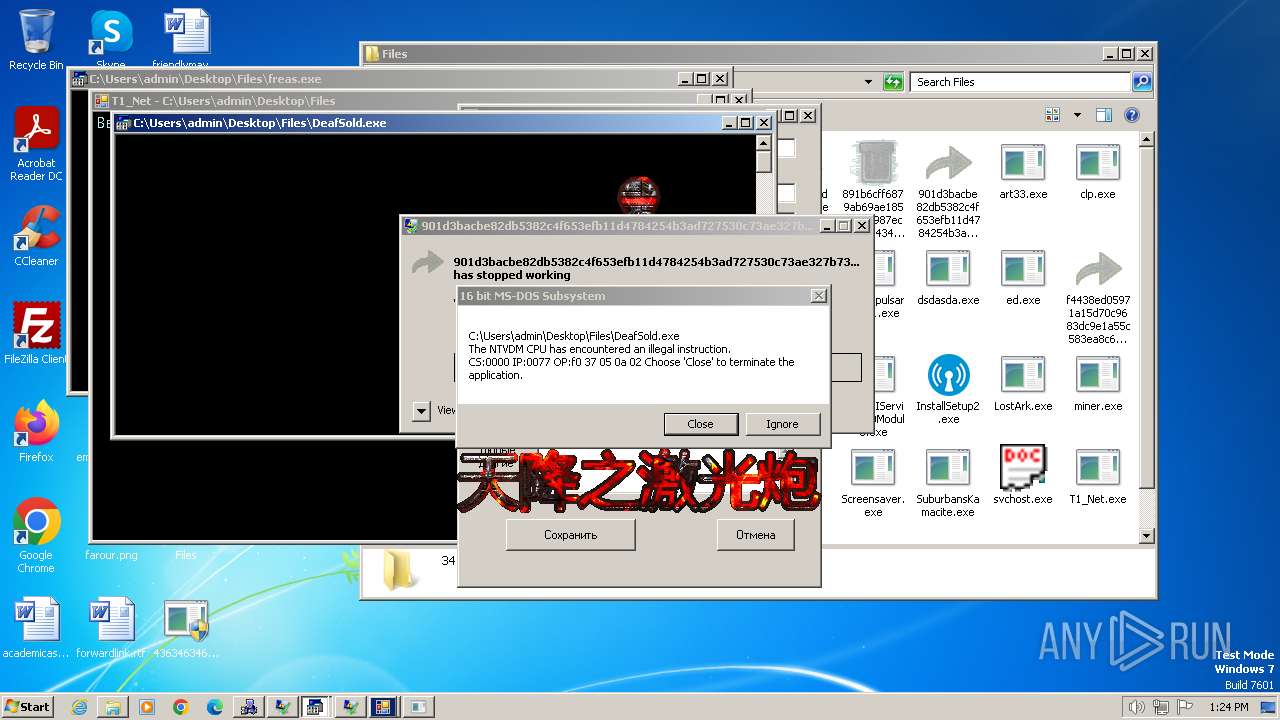Select the svchost.exe file

[1023, 475]
